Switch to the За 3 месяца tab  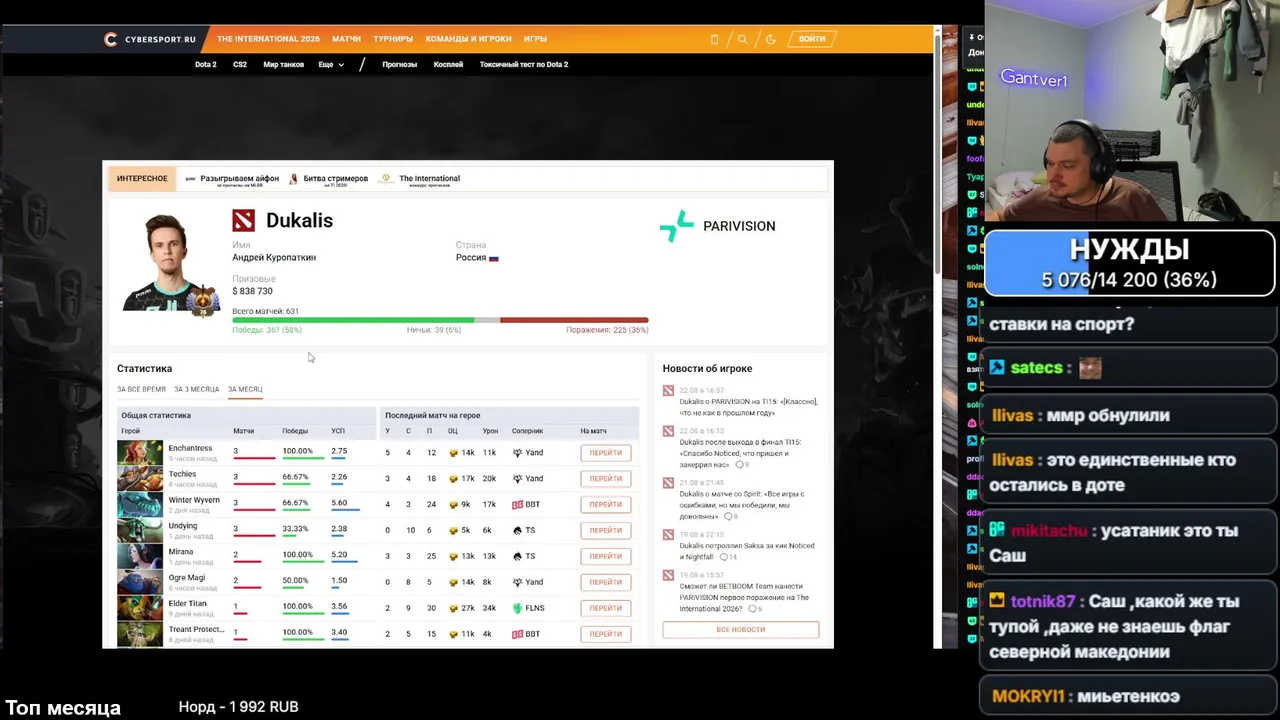[x=196, y=389]
